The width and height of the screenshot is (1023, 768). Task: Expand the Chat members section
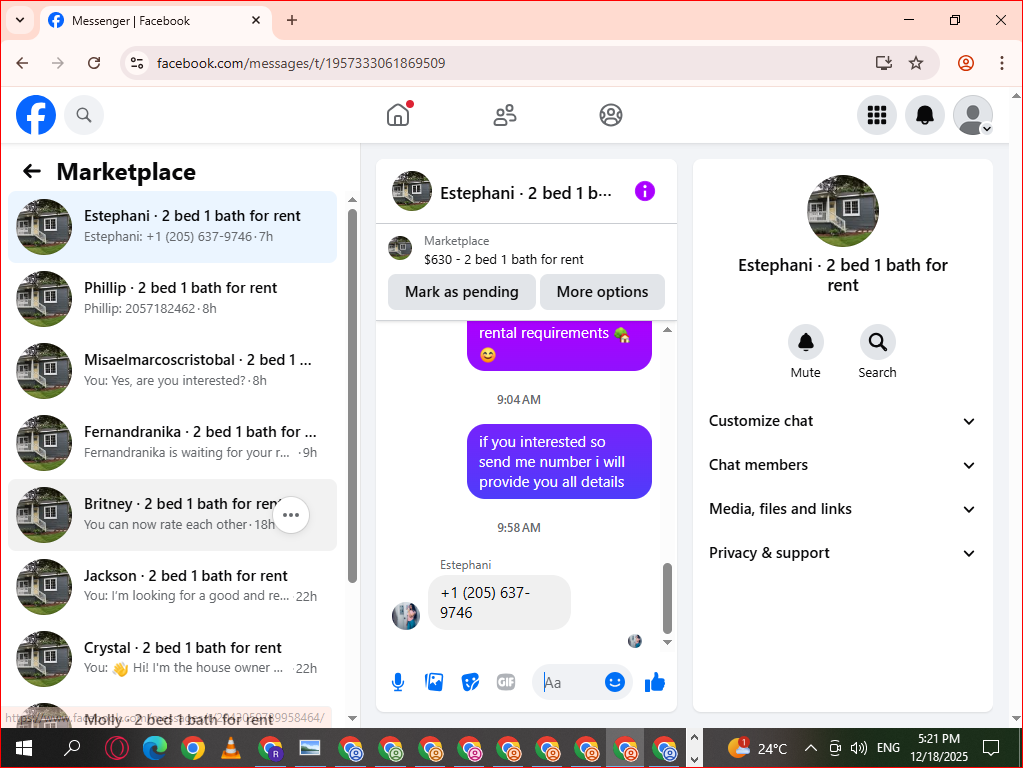pyautogui.click(x=842, y=465)
